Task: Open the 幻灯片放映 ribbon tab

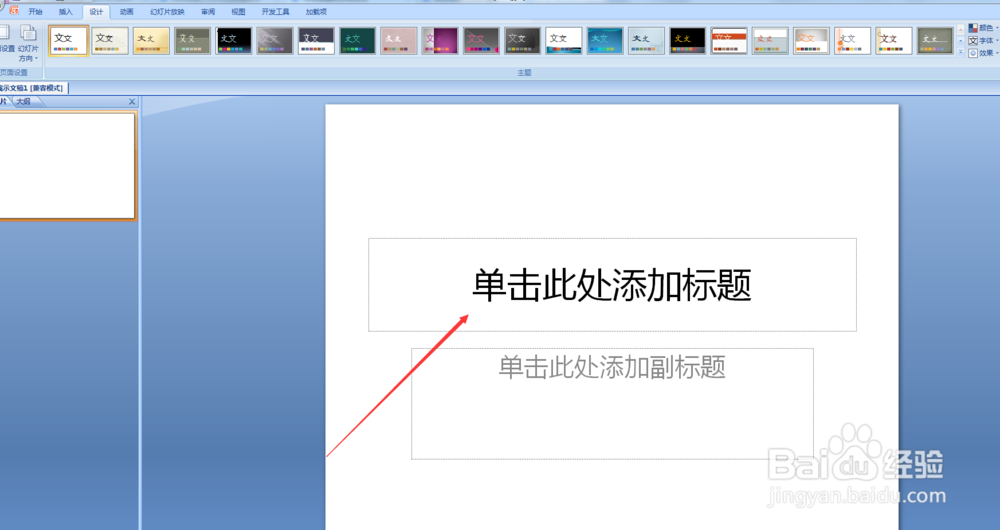Action: [167, 12]
